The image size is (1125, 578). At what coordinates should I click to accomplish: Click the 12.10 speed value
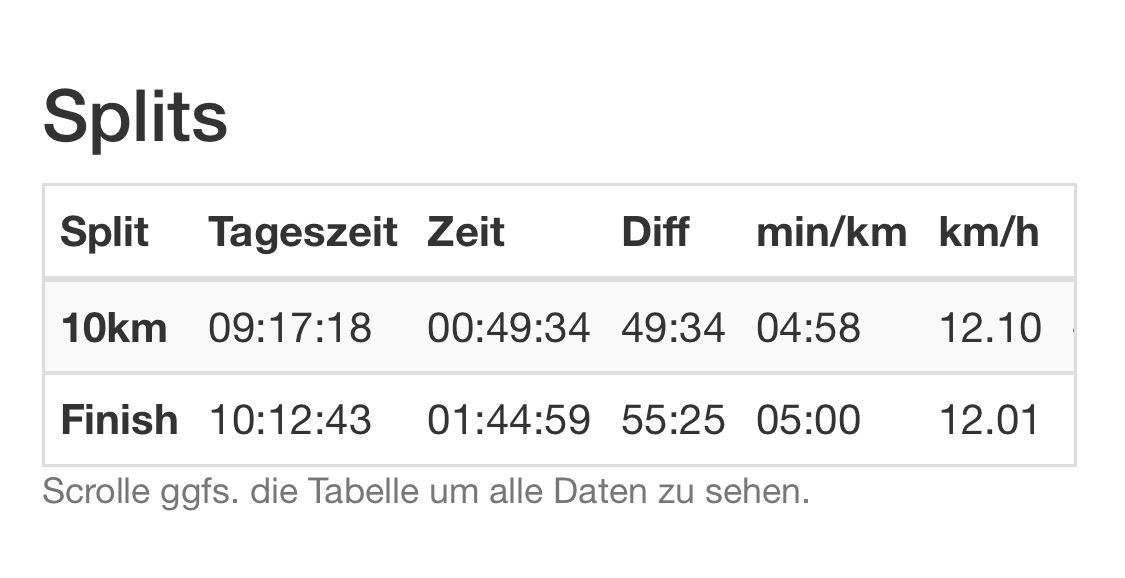990,328
